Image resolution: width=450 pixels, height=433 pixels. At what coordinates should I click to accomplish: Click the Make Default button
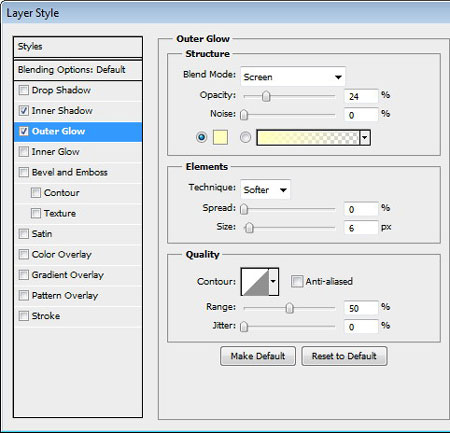click(258, 356)
